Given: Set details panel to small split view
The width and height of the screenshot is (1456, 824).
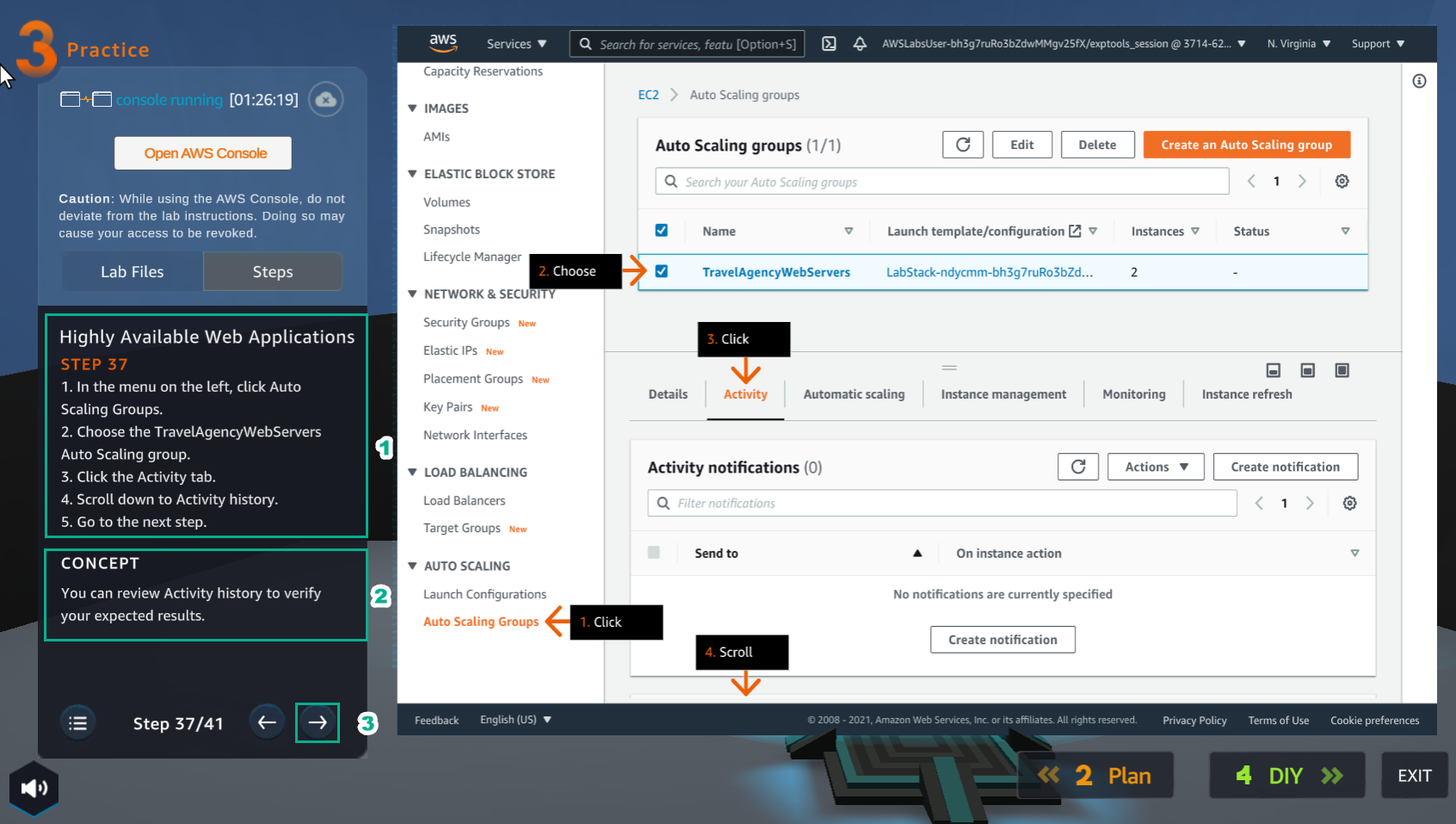Looking at the screenshot, I should (x=1274, y=370).
